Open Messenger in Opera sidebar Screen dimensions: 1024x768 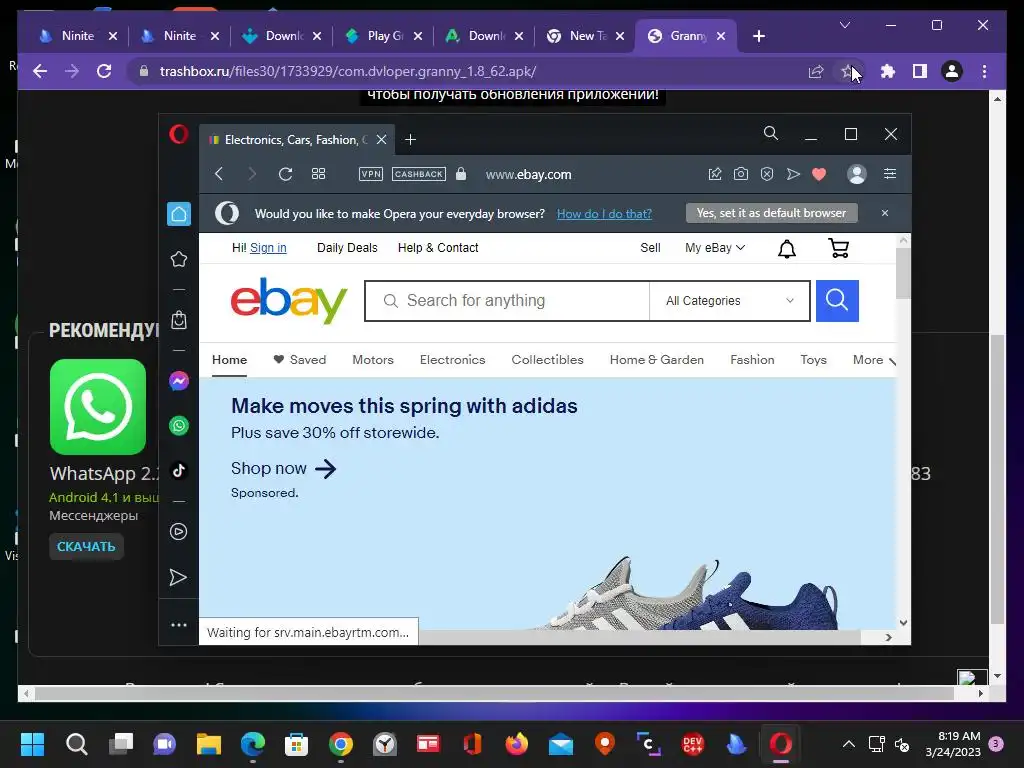pyautogui.click(x=179, y=381)
